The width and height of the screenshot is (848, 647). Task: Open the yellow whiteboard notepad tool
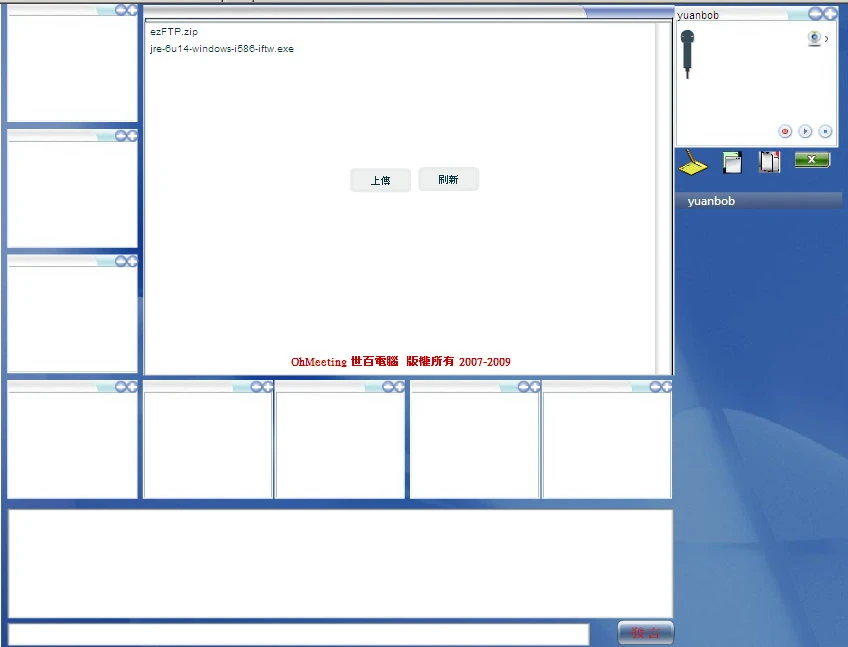[x=693, y=162]
